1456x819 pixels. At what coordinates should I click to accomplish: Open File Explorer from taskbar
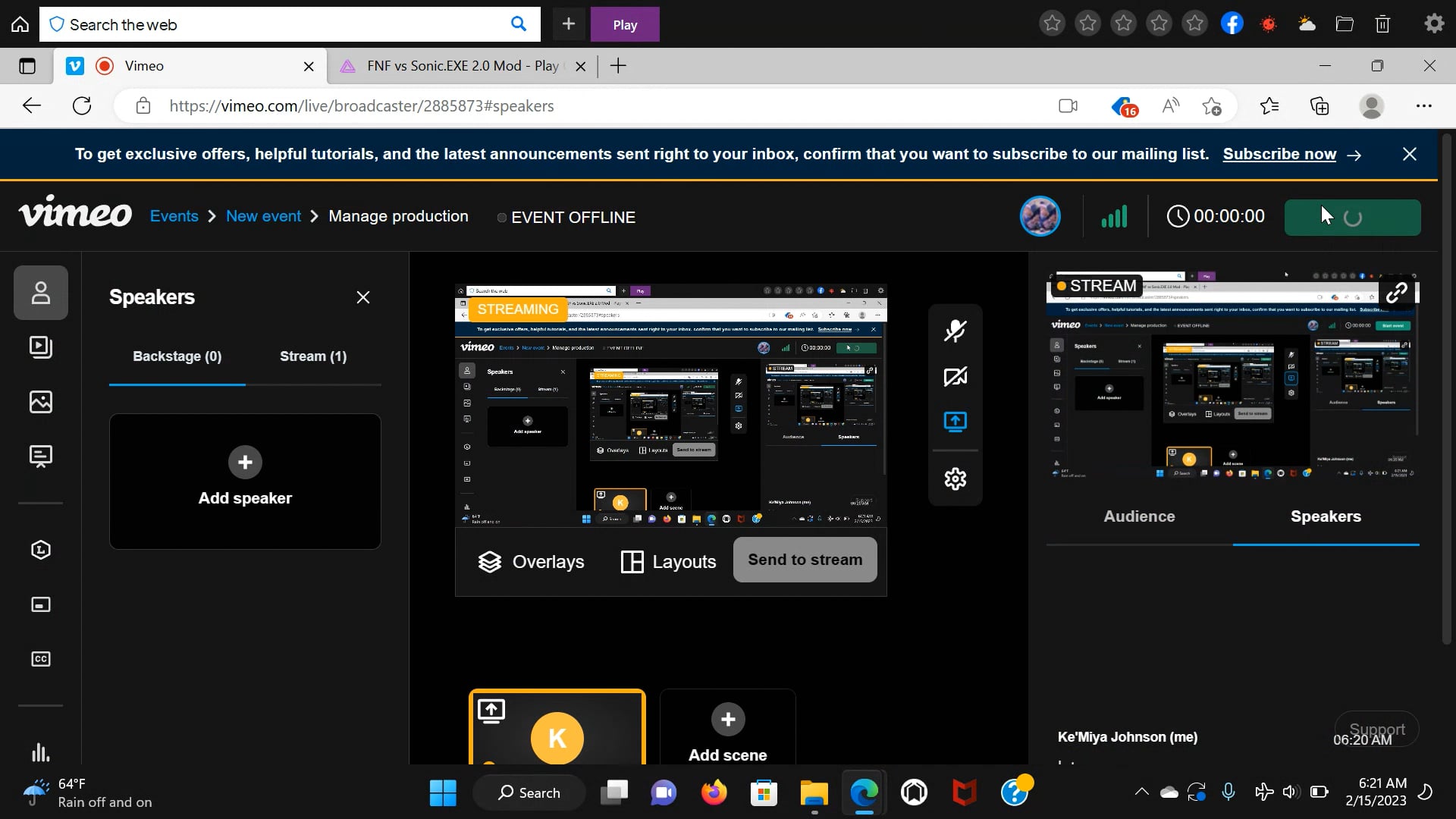click(x=814, y=793)
